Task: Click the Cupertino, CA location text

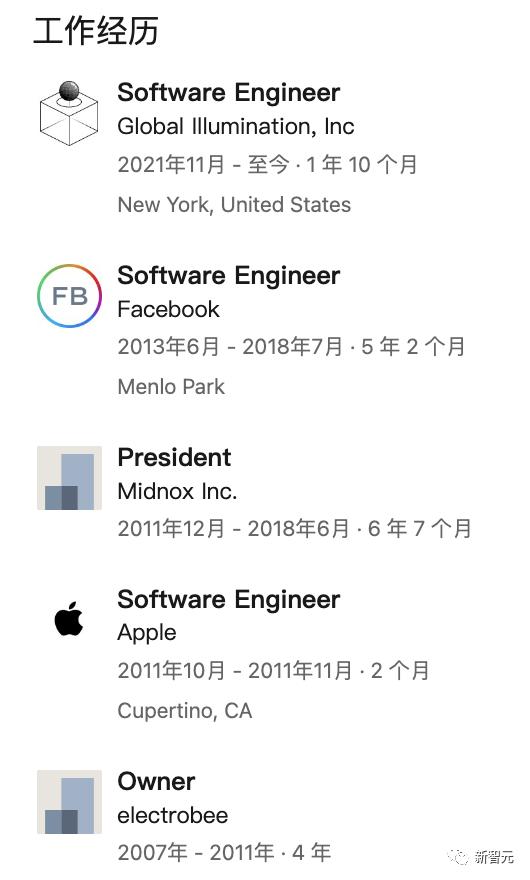Action: (185, 711)
